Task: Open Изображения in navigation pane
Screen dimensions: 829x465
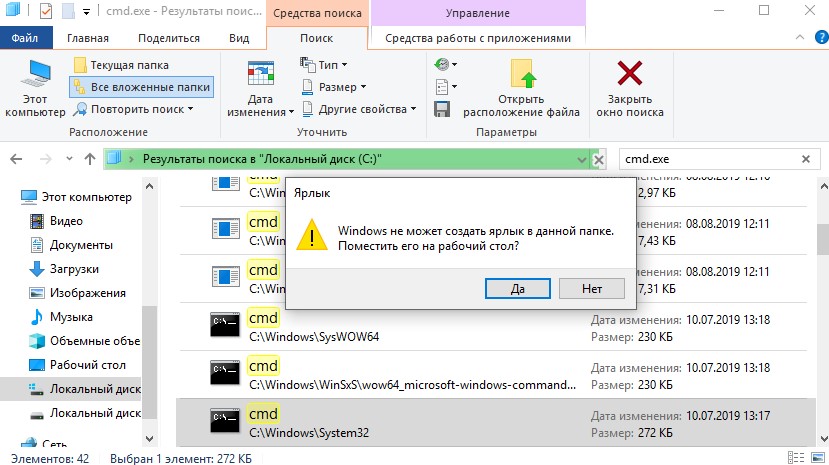Action: [78, 293]
